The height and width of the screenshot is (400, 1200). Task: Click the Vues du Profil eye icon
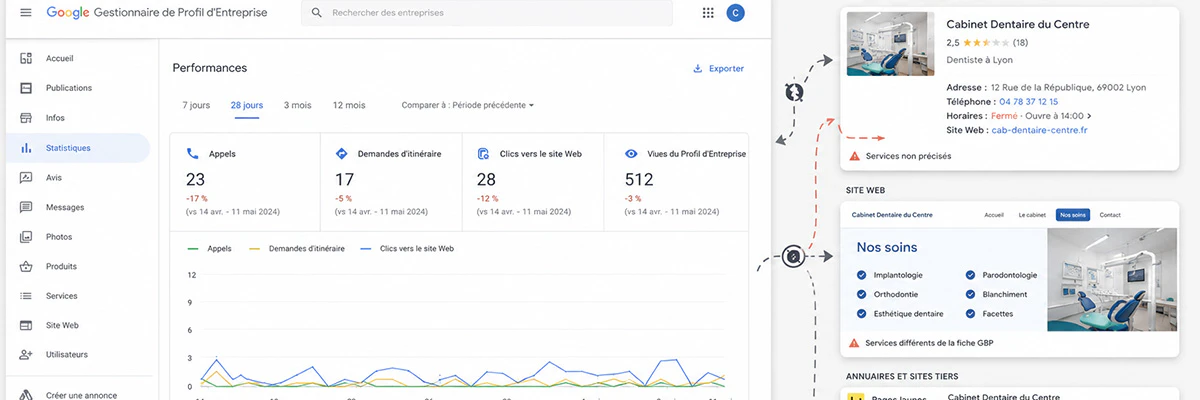click(631, 154)
